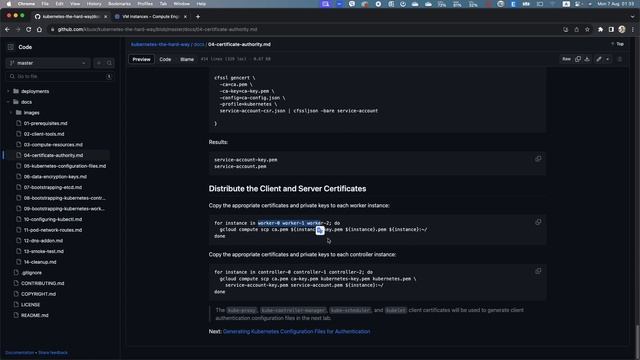640x360 pixels.
Task: Follow Generating Kubernetes Configuration Files link
Action: pos(297,331)
